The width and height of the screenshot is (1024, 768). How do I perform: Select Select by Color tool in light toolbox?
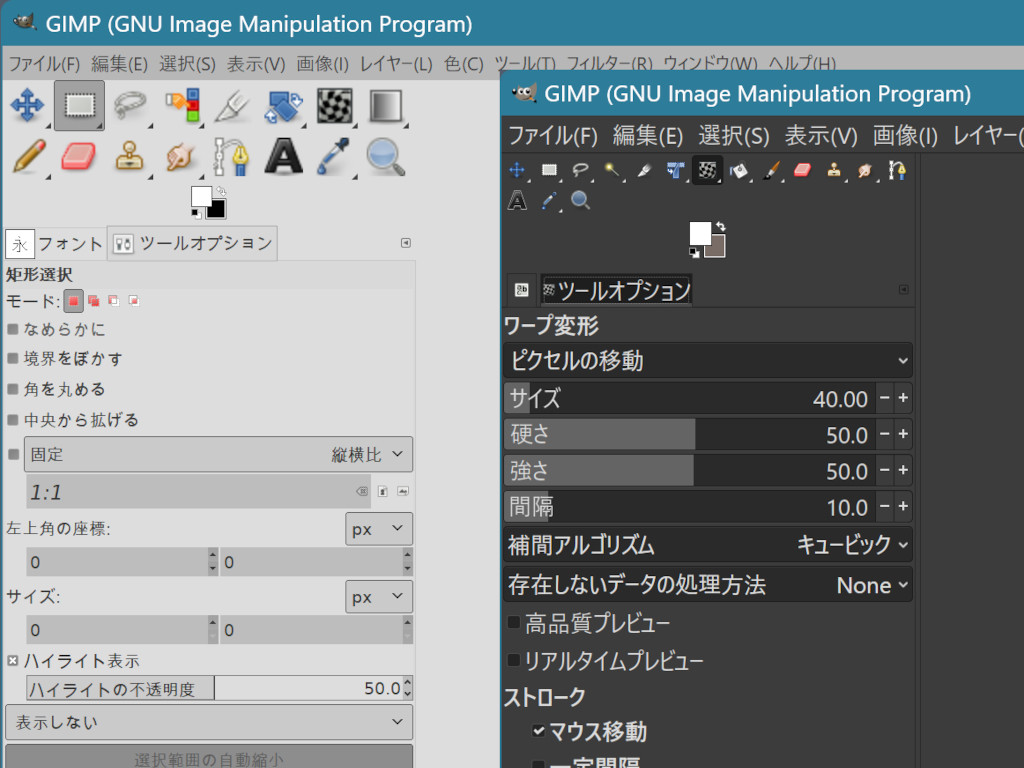click(x=182, y=105)
